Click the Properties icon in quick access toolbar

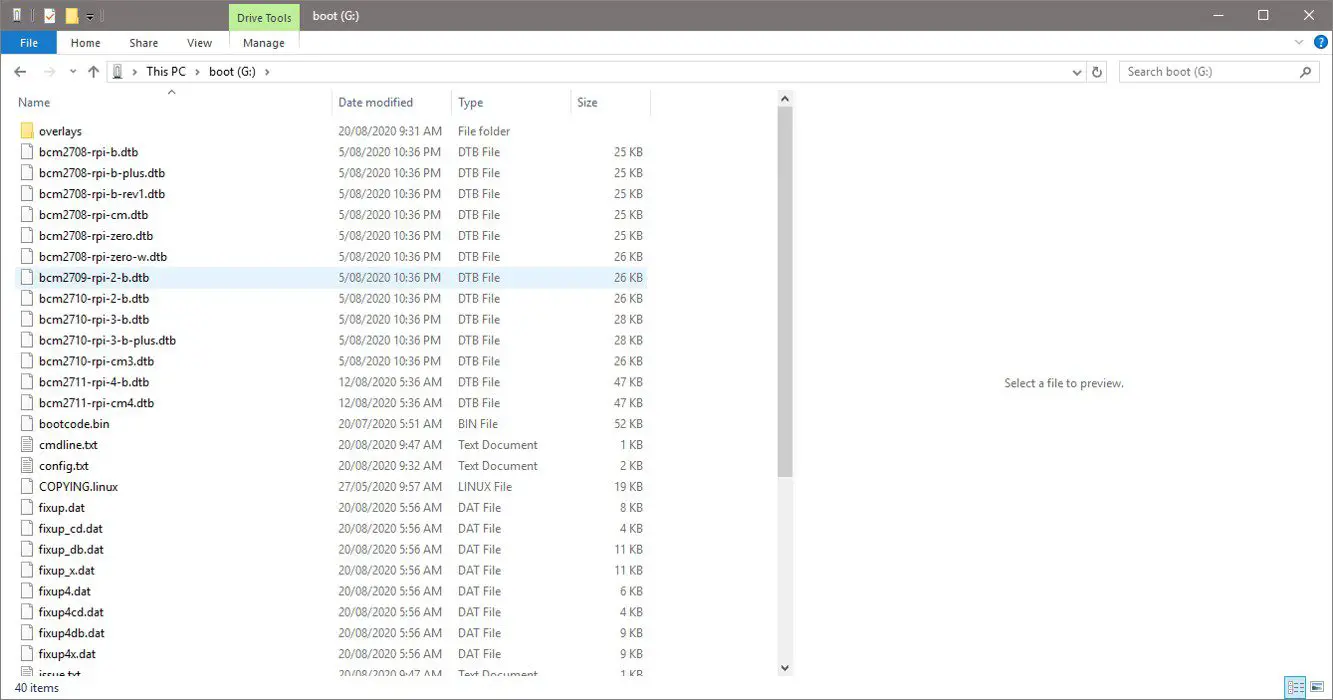(x=50, y=15)
